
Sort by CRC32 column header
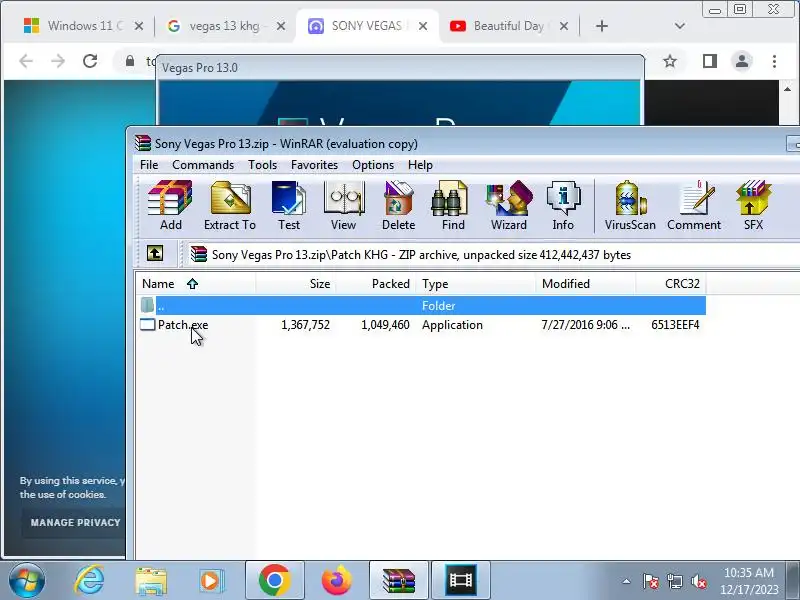tap(670, 284)
